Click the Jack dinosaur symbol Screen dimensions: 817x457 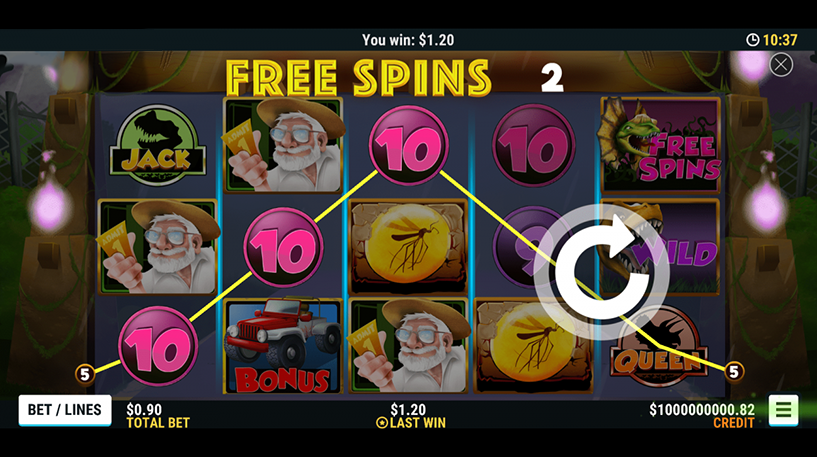(157, 145)
